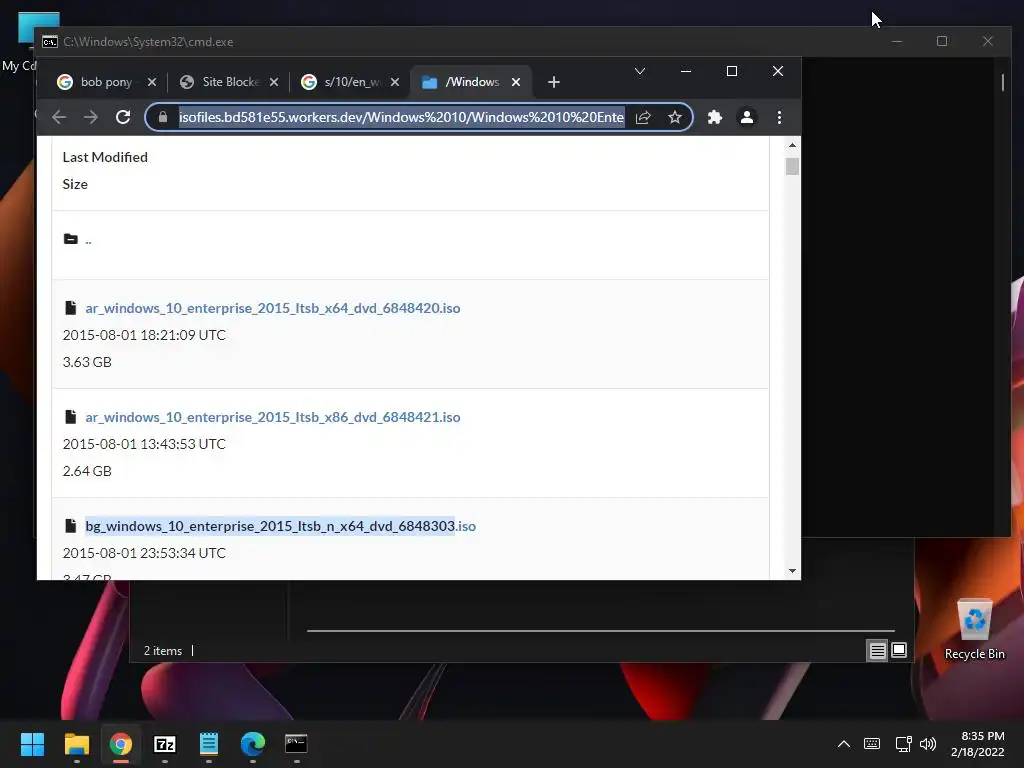
Task: Click the parent folder icon
Action: (71, 239)
